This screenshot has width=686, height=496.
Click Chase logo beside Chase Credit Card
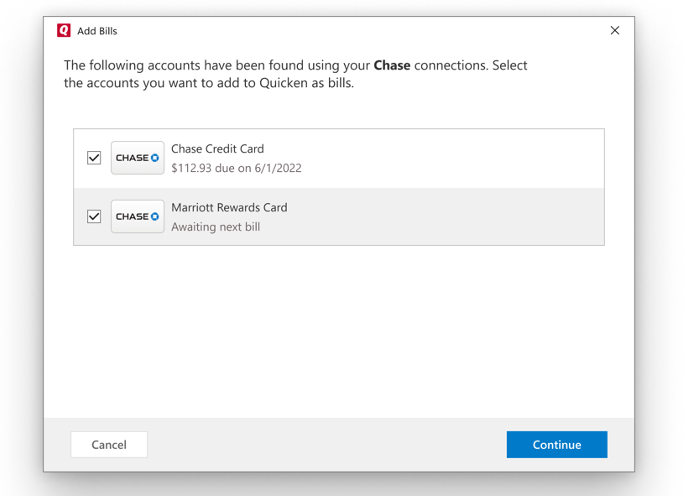[137, 158]
